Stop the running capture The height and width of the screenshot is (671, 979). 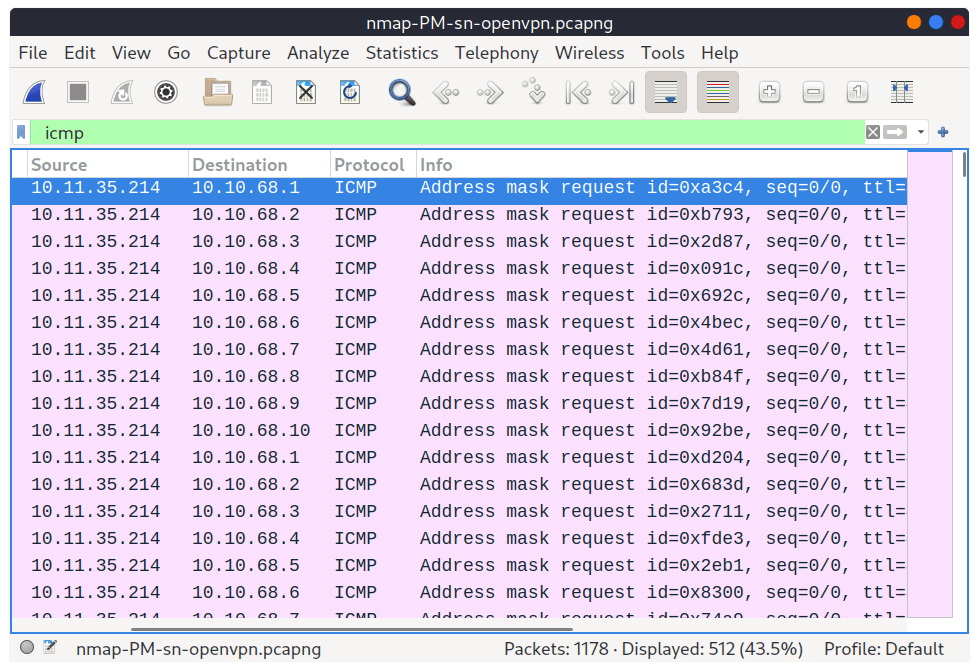(78, 92)
